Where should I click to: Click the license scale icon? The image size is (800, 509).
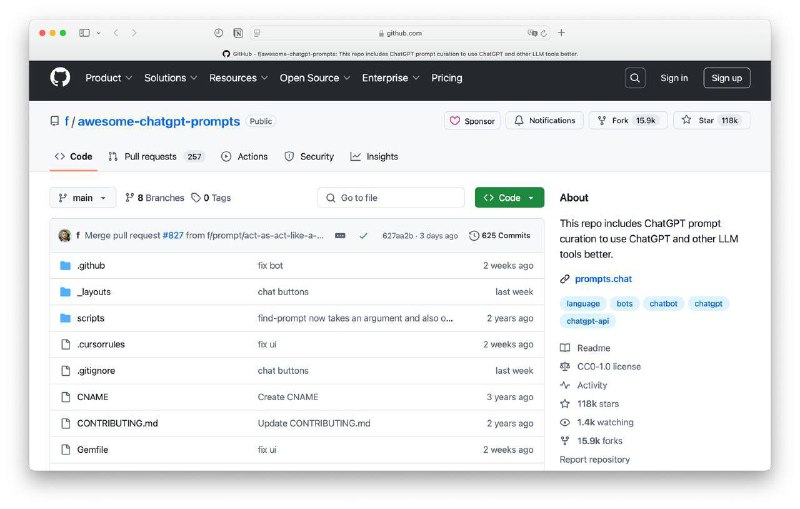(565, 366)
